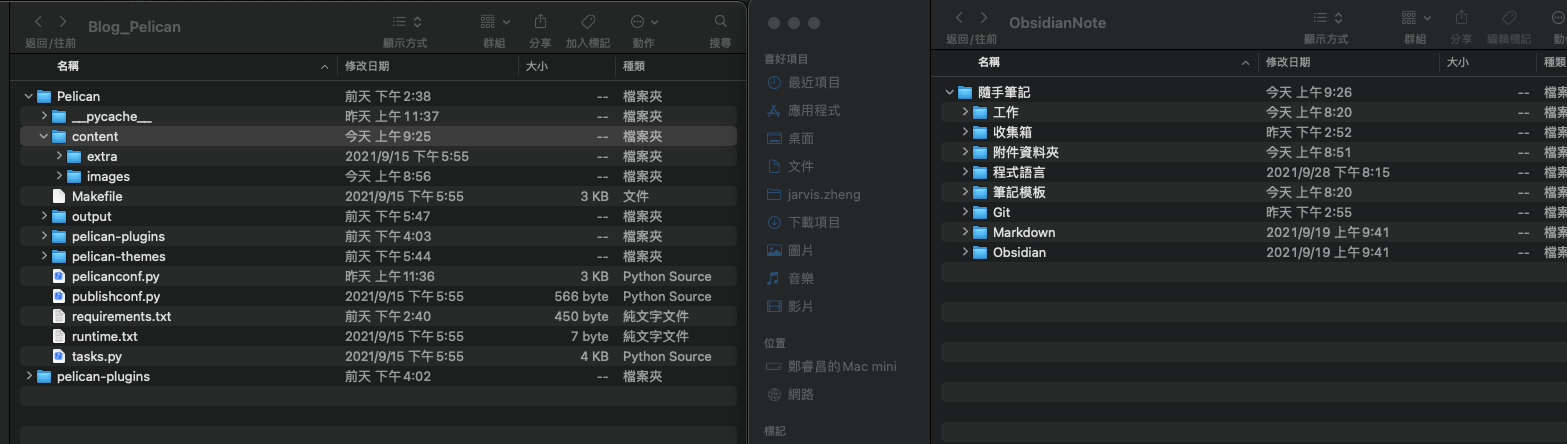
Task: Open view mode selector in Blog_Pelican window
Action: click(406, 21)
